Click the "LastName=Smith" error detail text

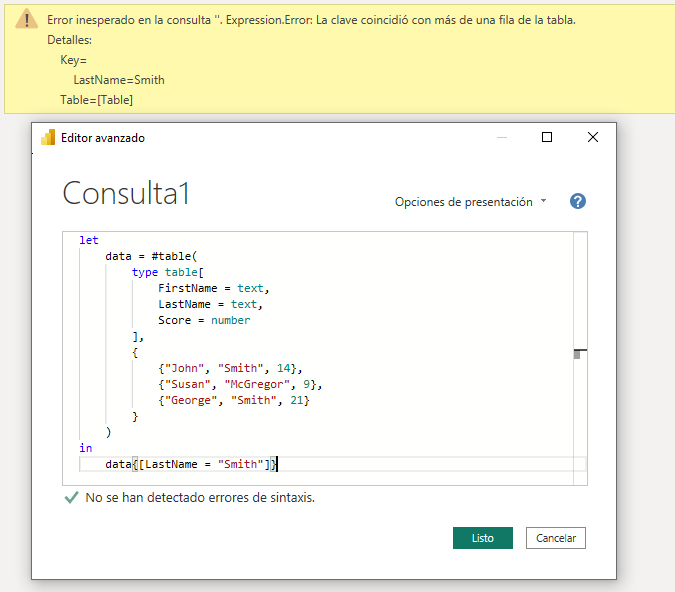[119, 80]
